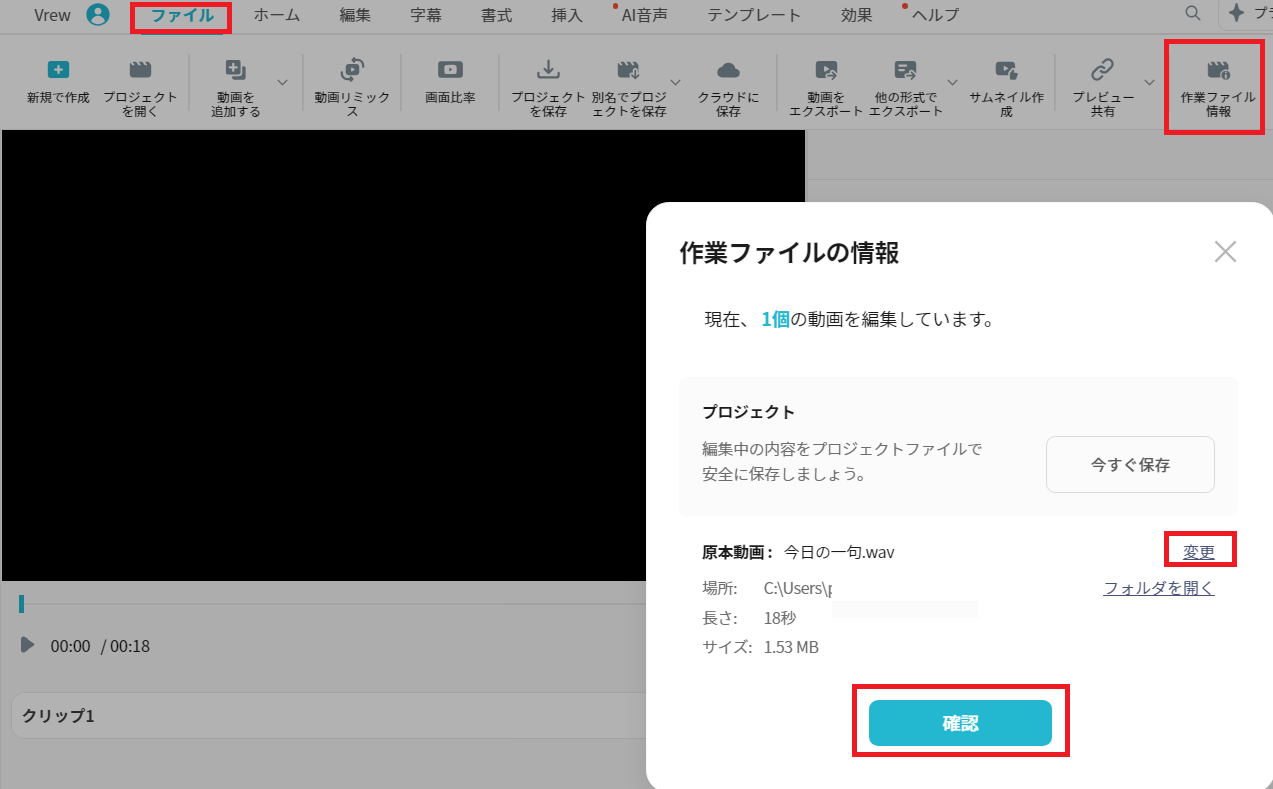Open the 編集 tab
Image resolution: width=1273 pixels, height=789 pixels.
[355, 15]
